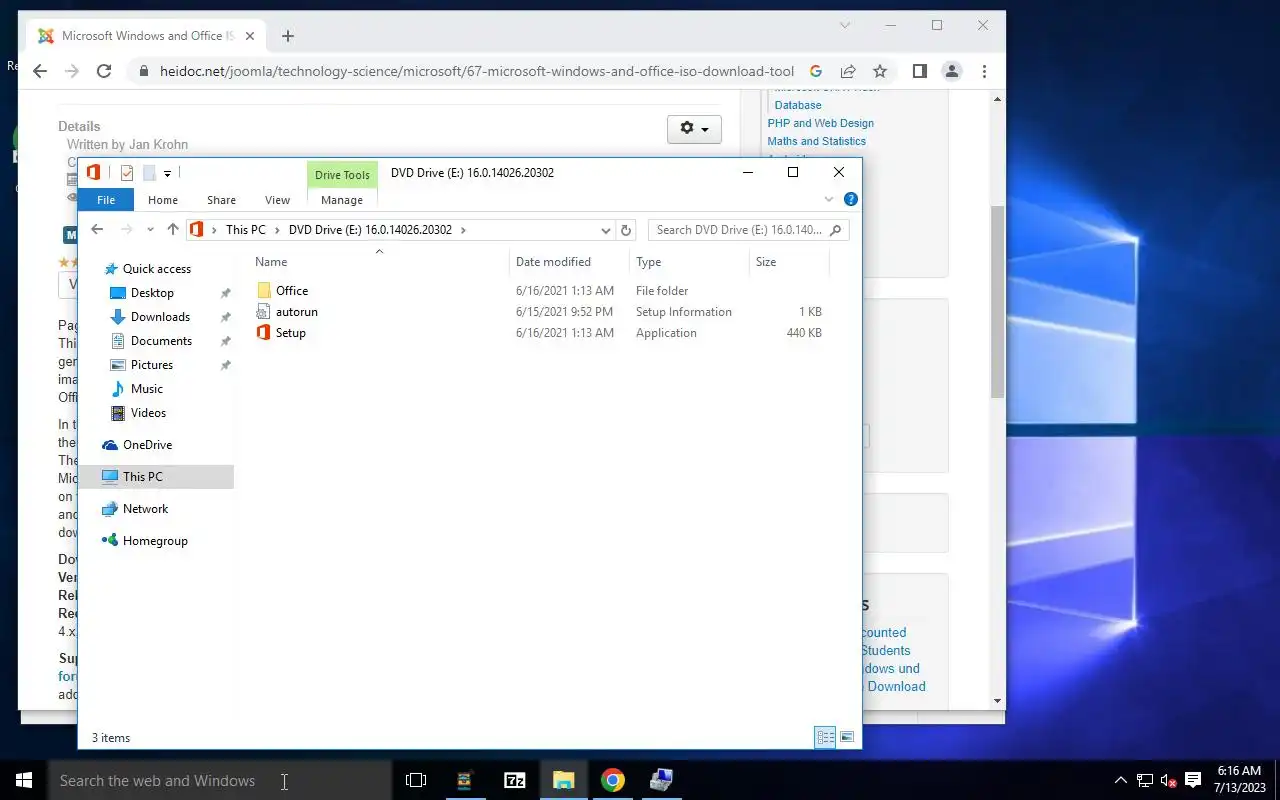Image resolution: width=1280 pixels, height=800 pixels.
Task: Open the File tab in File Explorer
Action: pos(106,200)
